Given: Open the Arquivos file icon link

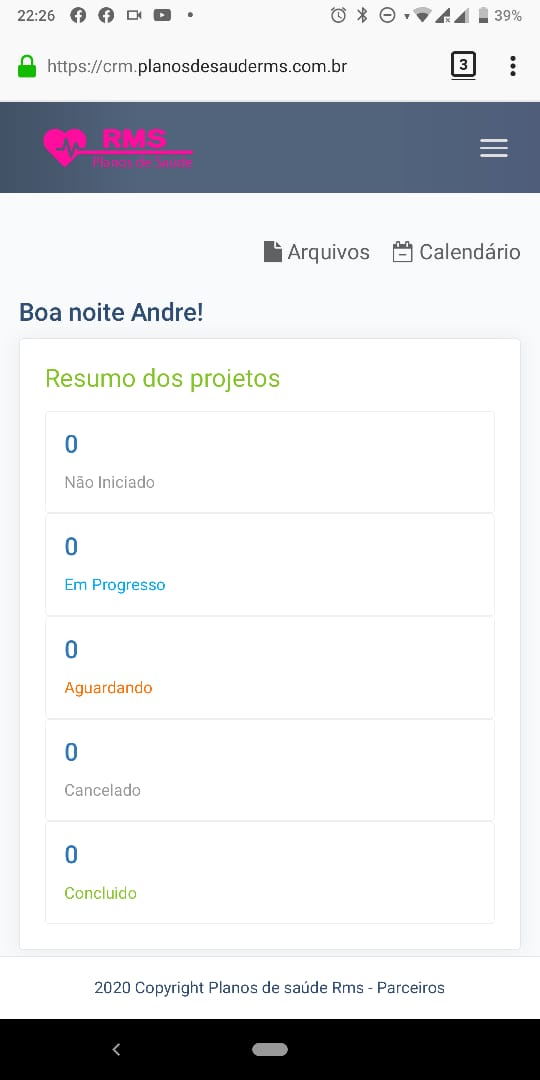Looking at the screenshot, I should click(273, 252).
